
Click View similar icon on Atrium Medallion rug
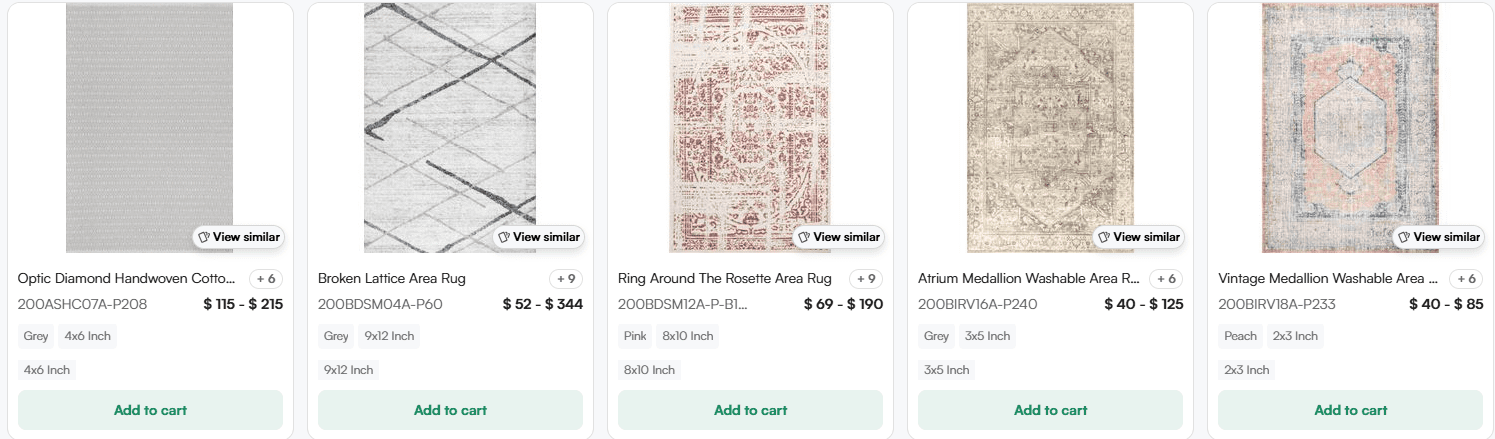coord(1104,237)
